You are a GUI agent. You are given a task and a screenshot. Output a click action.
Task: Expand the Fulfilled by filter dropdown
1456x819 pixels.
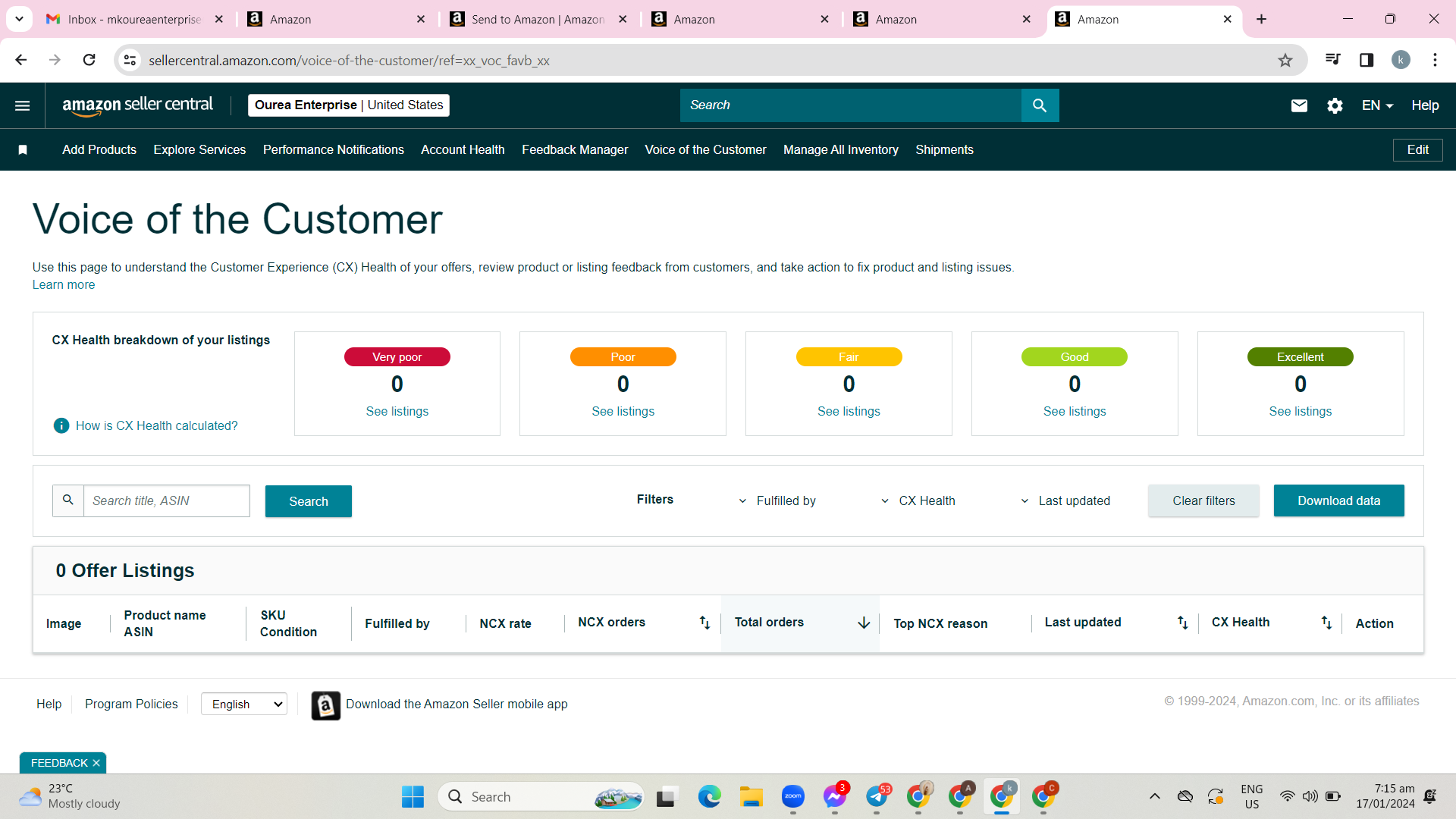(x=777, y=501)
